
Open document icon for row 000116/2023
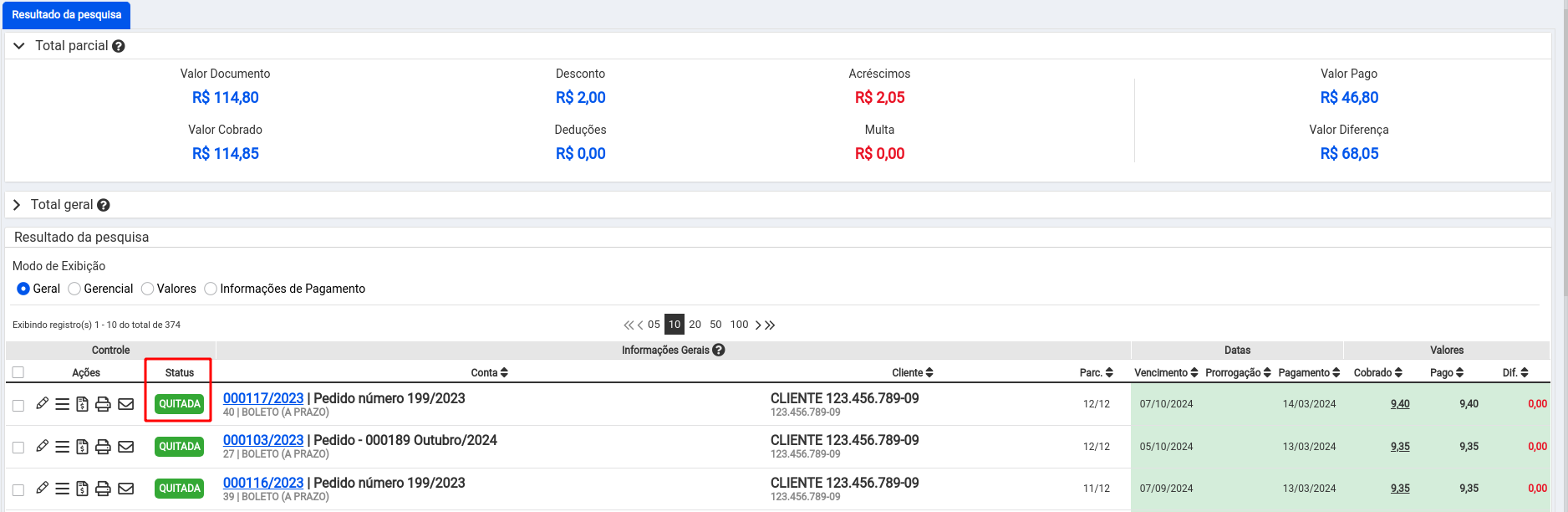82,489
